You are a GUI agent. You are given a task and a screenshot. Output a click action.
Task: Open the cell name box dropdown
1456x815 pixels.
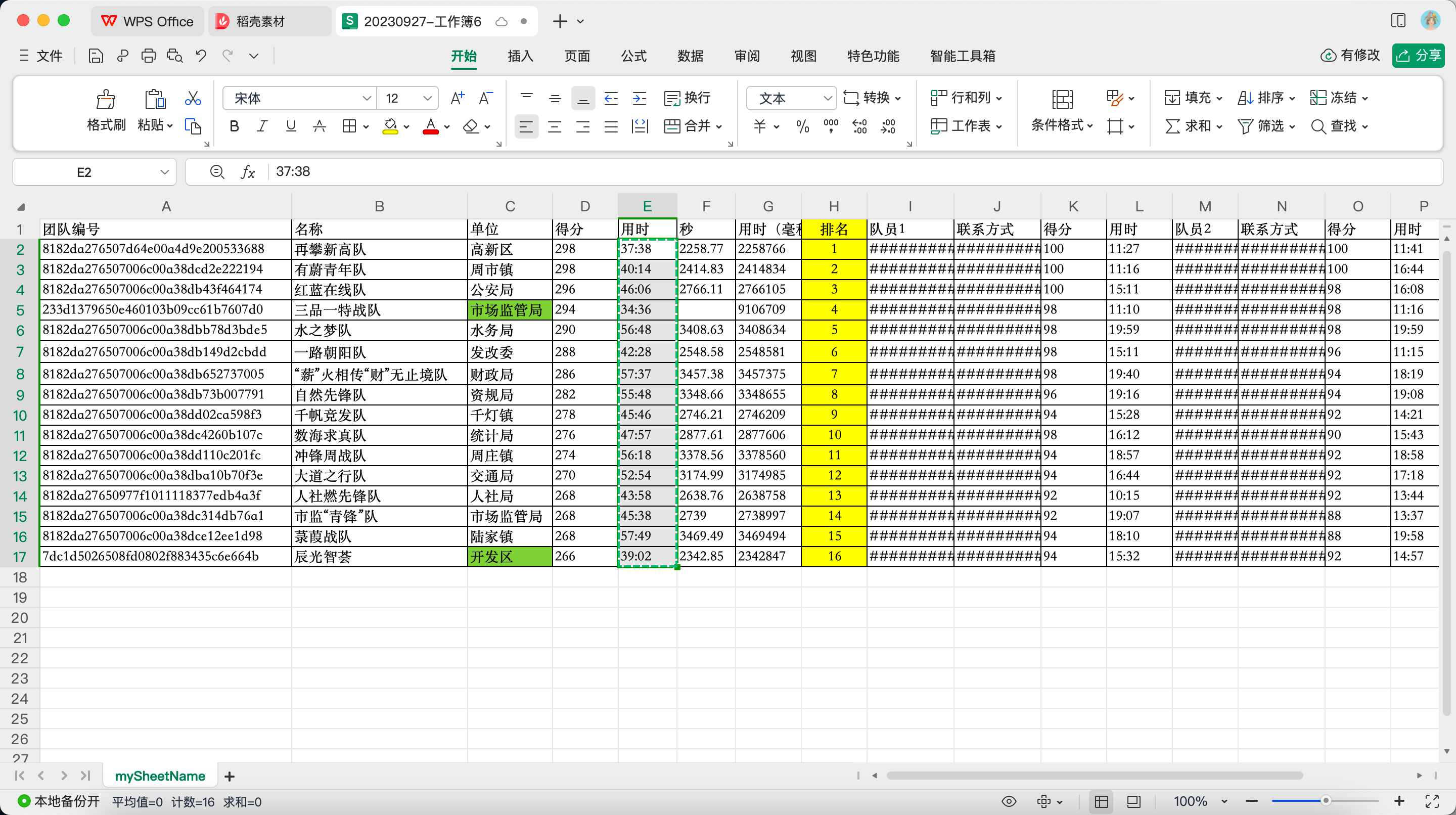164,172
